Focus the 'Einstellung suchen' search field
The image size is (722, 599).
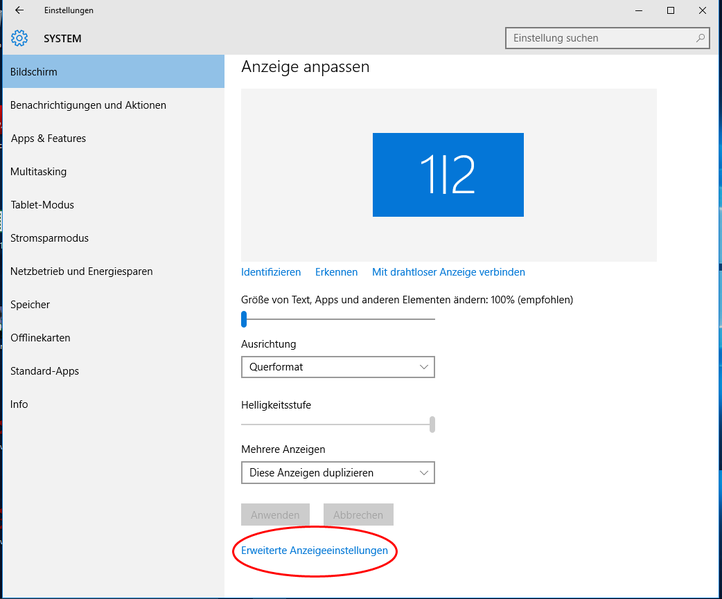click(x=600, y=38)
